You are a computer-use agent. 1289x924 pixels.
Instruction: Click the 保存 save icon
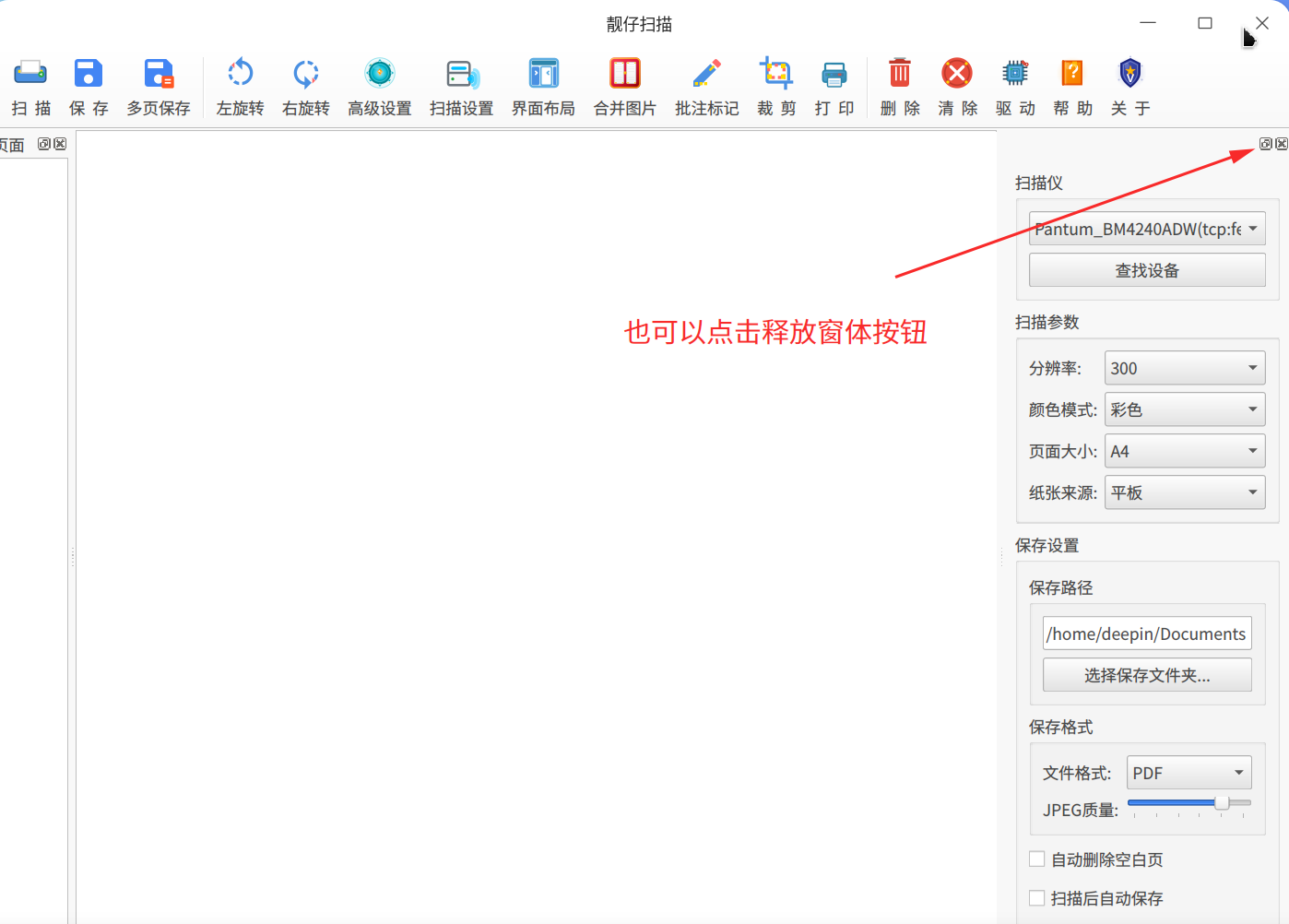pos(89,74)
